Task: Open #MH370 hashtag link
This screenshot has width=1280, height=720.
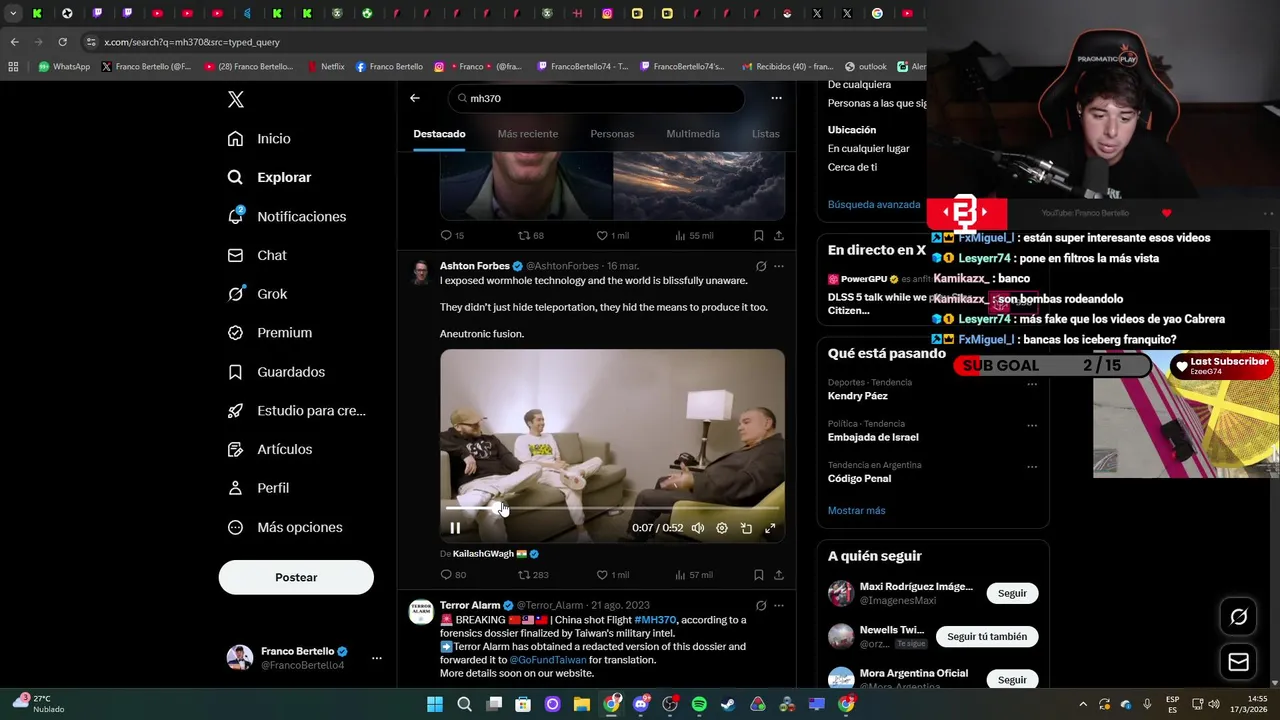Action: (655, 620)
